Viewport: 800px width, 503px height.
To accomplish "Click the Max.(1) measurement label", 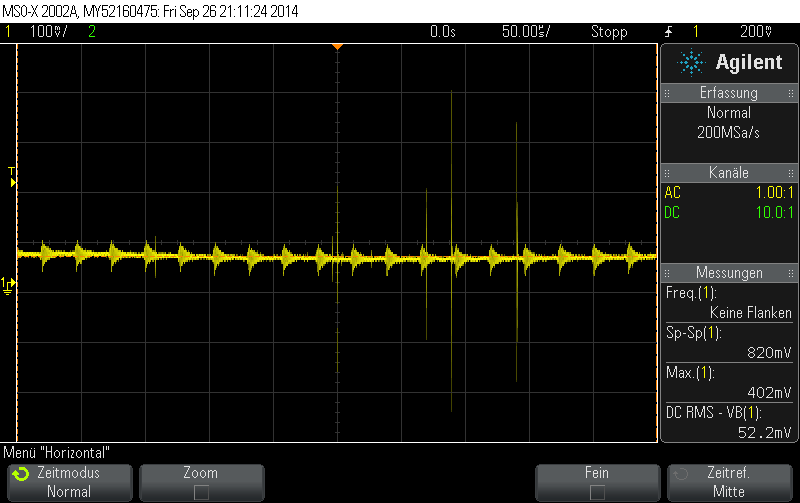I will 690,373.
